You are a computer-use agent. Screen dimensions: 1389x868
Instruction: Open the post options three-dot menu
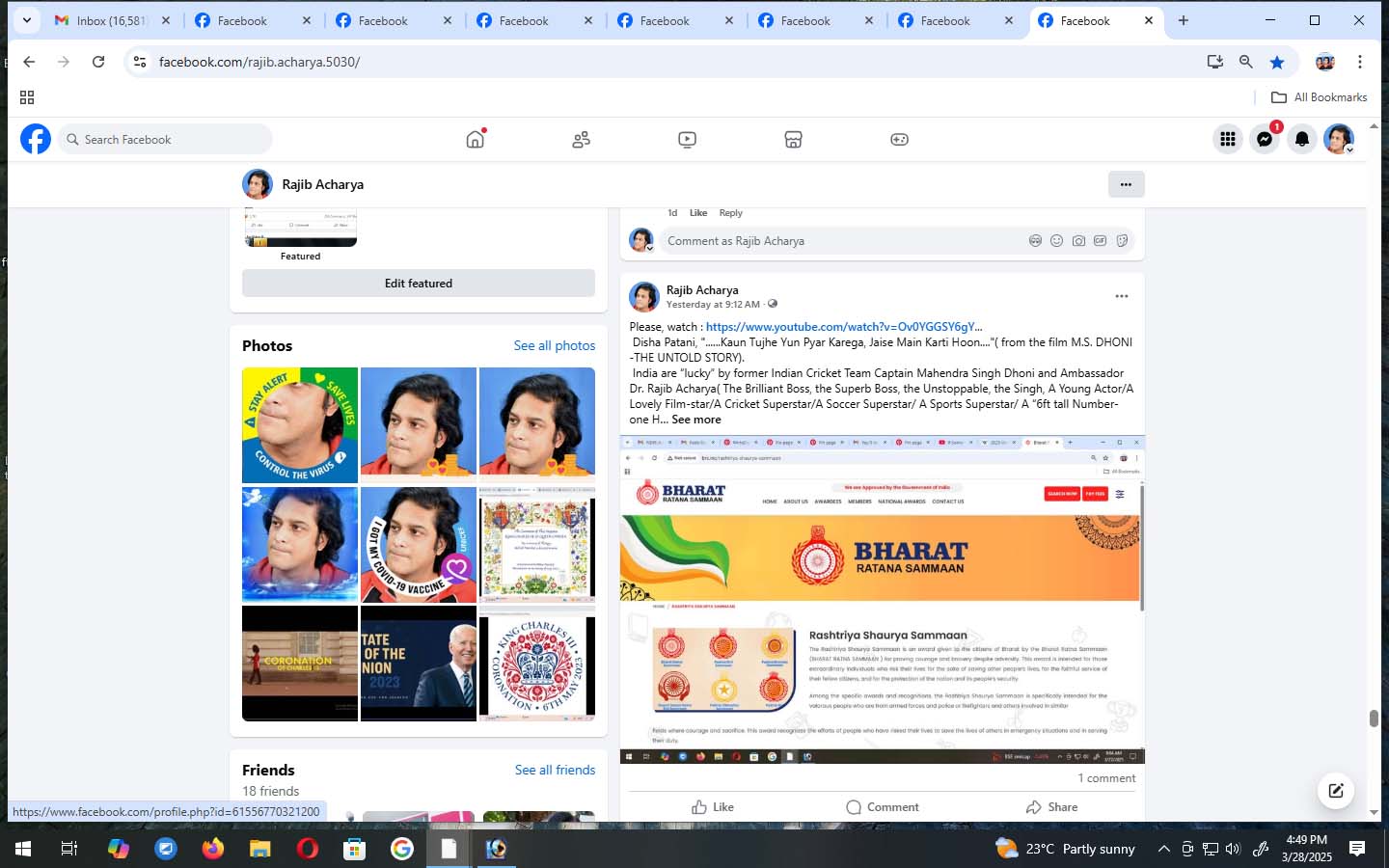(1122, 297)
